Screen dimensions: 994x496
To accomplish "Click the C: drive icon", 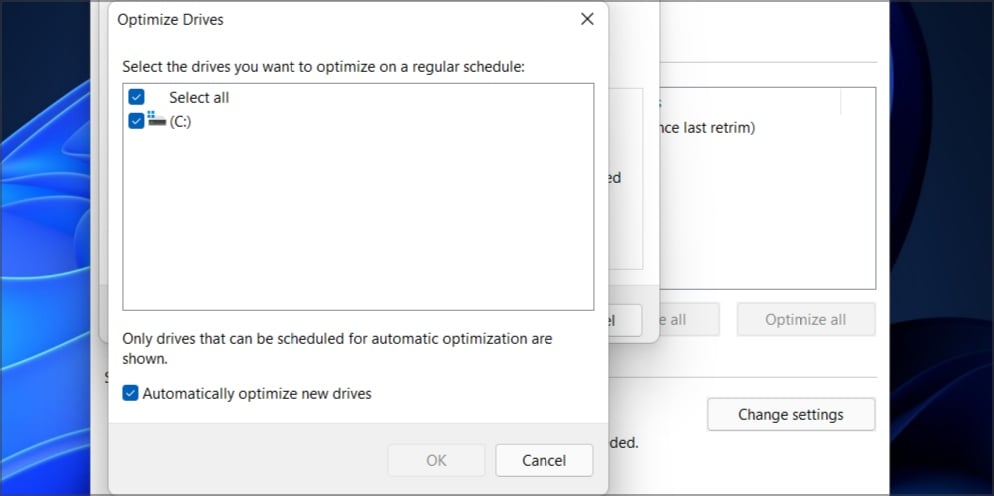I will coord(157,121).
